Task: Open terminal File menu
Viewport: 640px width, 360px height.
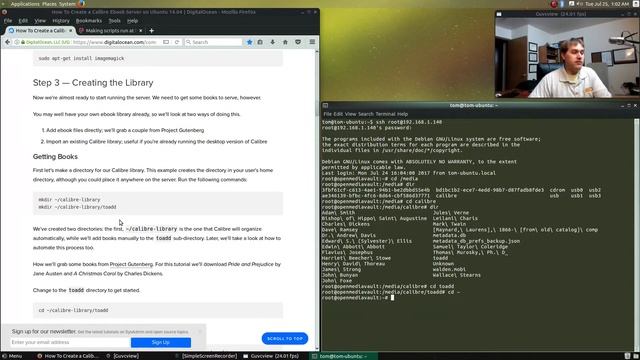Action: point(327,114)
